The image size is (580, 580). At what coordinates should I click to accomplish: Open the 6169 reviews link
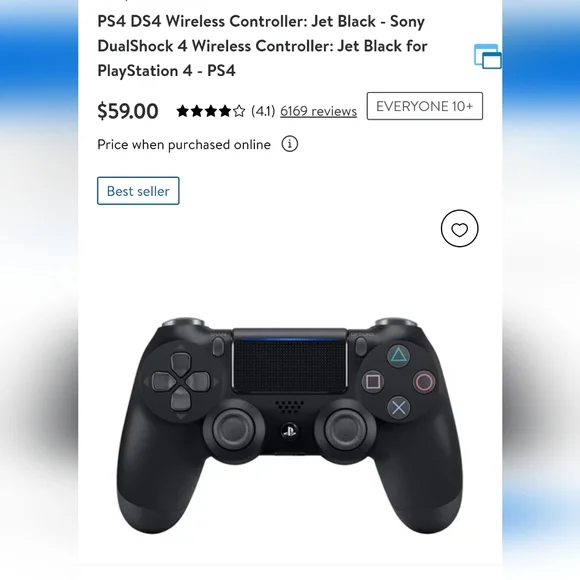click(318, 111)
